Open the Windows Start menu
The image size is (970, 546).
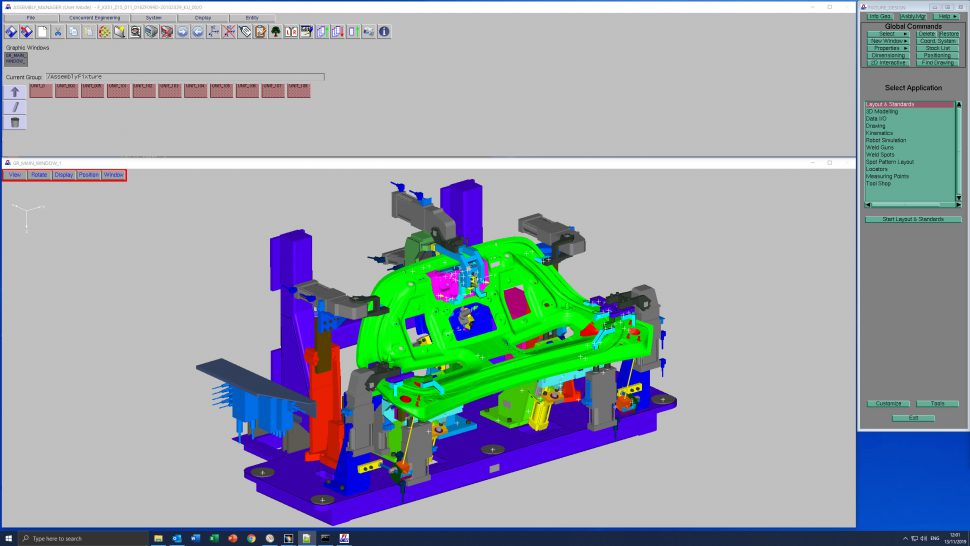coord(9,539)
